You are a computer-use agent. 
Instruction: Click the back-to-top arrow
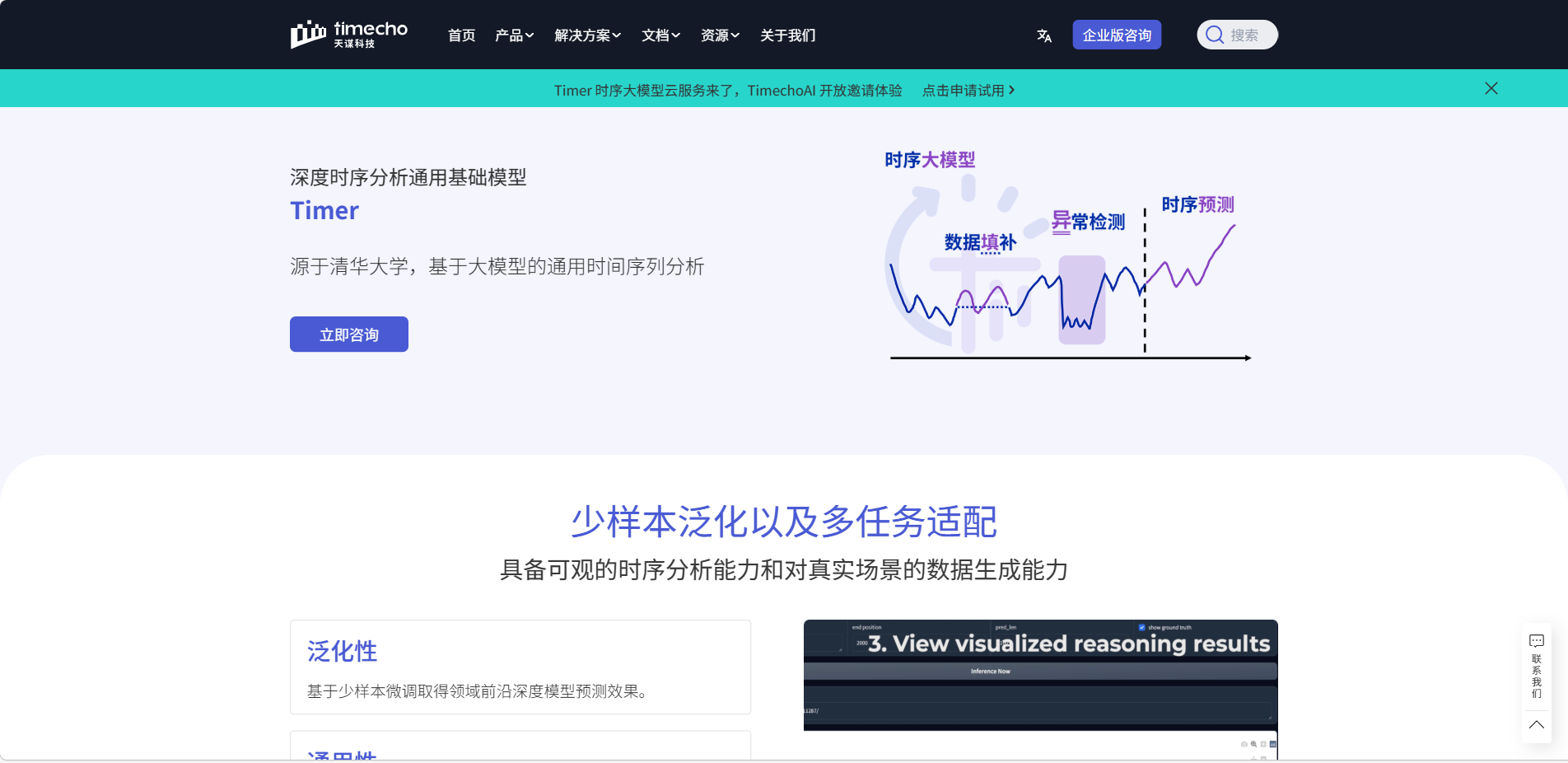coord(1537,725)
